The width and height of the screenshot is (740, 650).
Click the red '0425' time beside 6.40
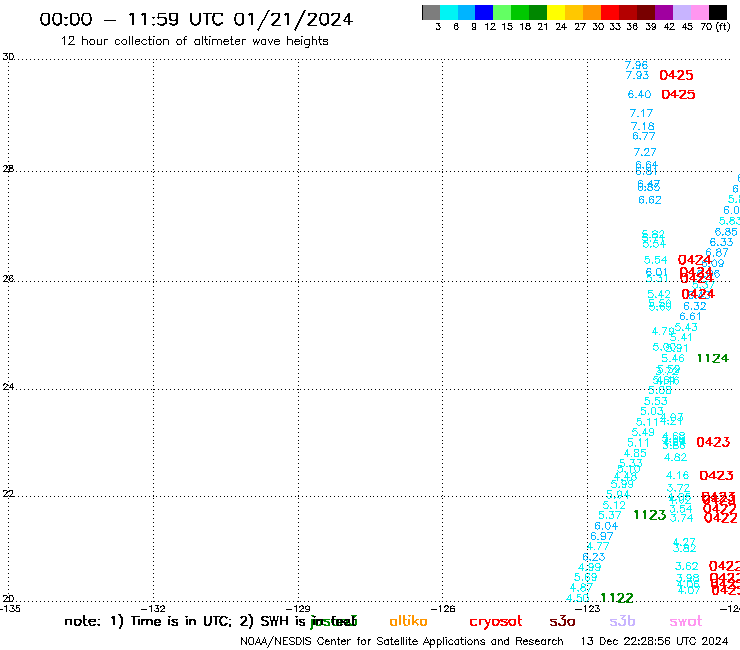pos(678,94)
